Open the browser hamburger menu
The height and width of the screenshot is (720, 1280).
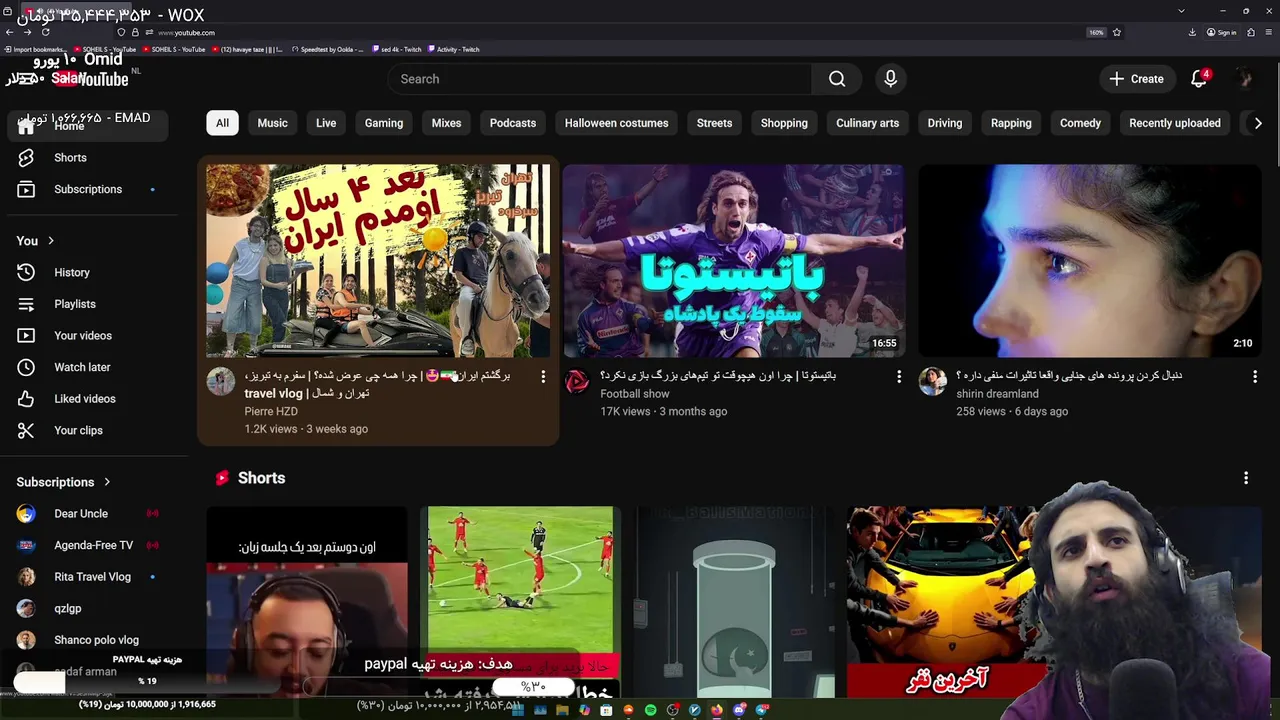(x=1270, y=32)
